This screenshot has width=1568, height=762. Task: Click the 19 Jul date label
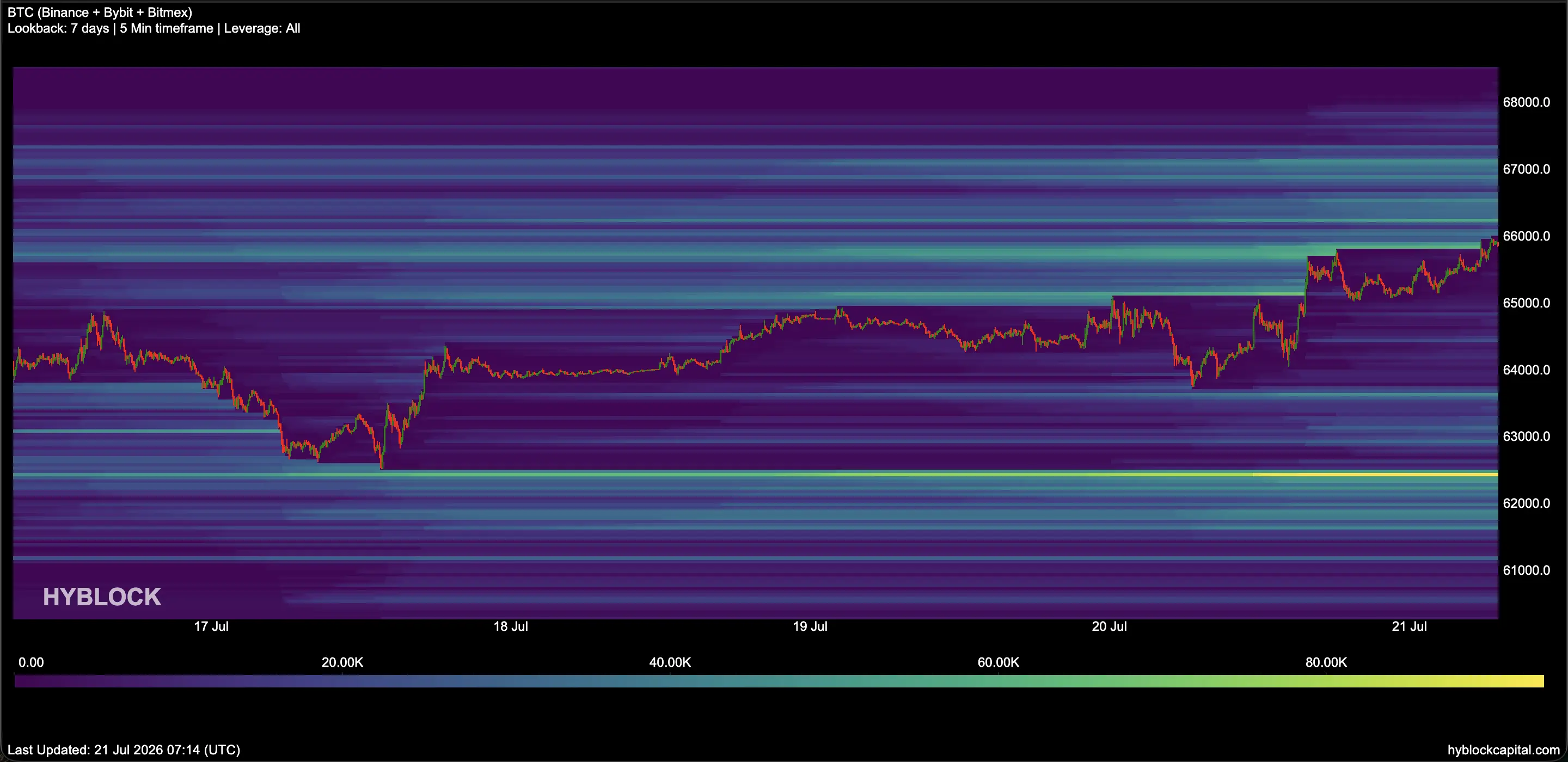[x=810, y=626]
